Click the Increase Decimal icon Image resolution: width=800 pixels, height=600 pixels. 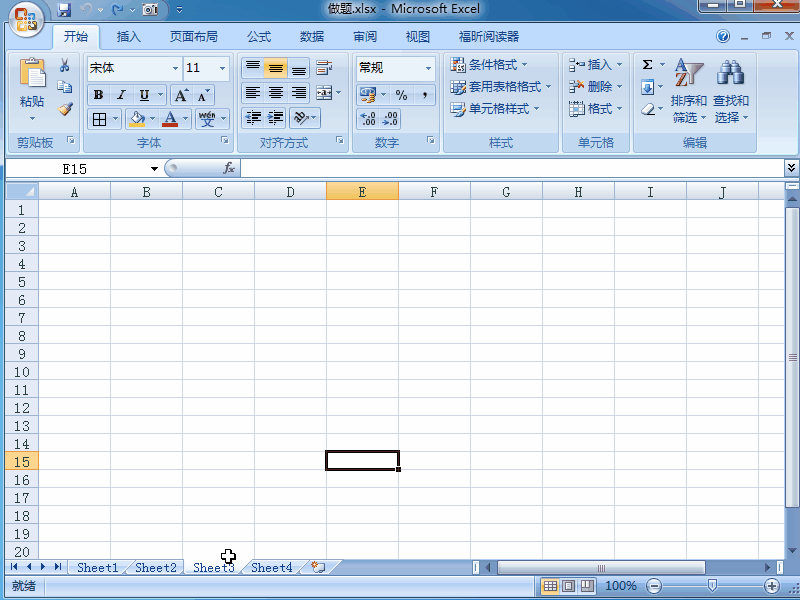tap(368, 118)
